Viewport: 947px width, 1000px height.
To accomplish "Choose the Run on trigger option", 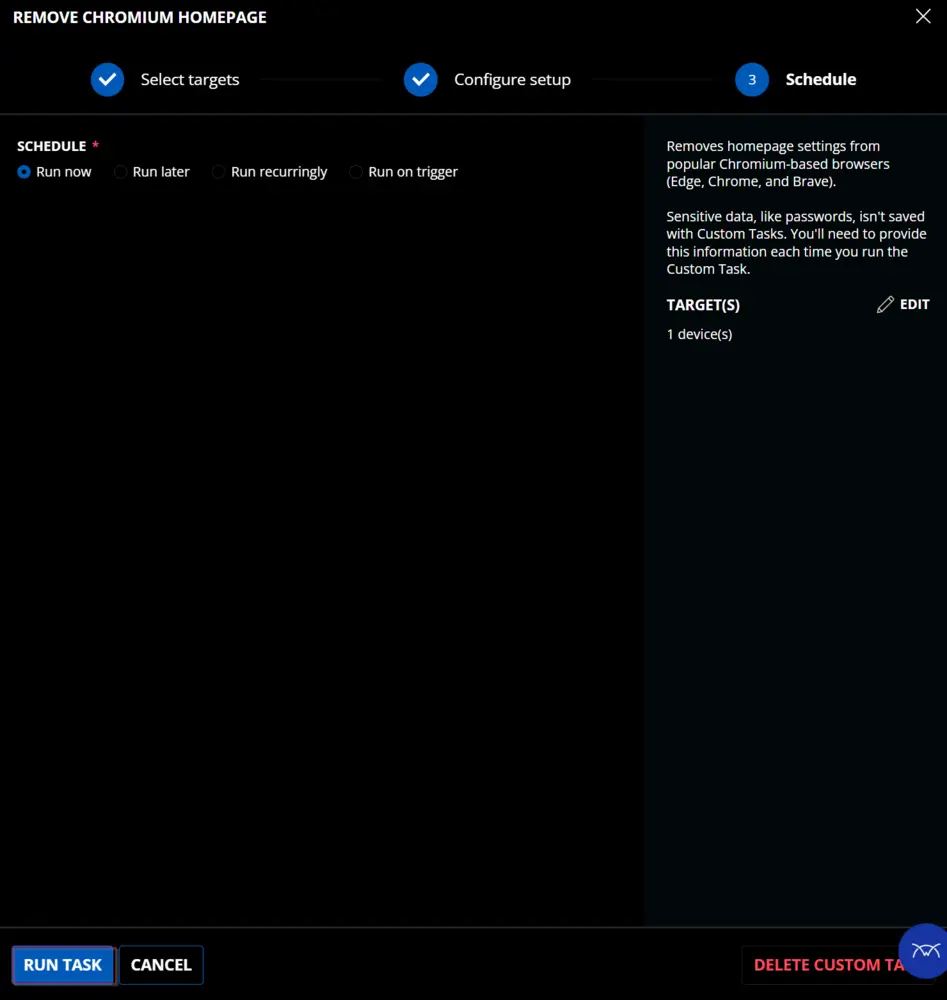I will point(356,172).
